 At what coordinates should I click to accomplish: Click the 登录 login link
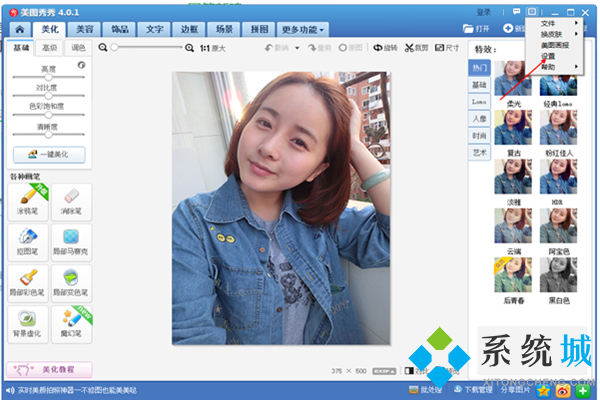click(x=484, y=12)
